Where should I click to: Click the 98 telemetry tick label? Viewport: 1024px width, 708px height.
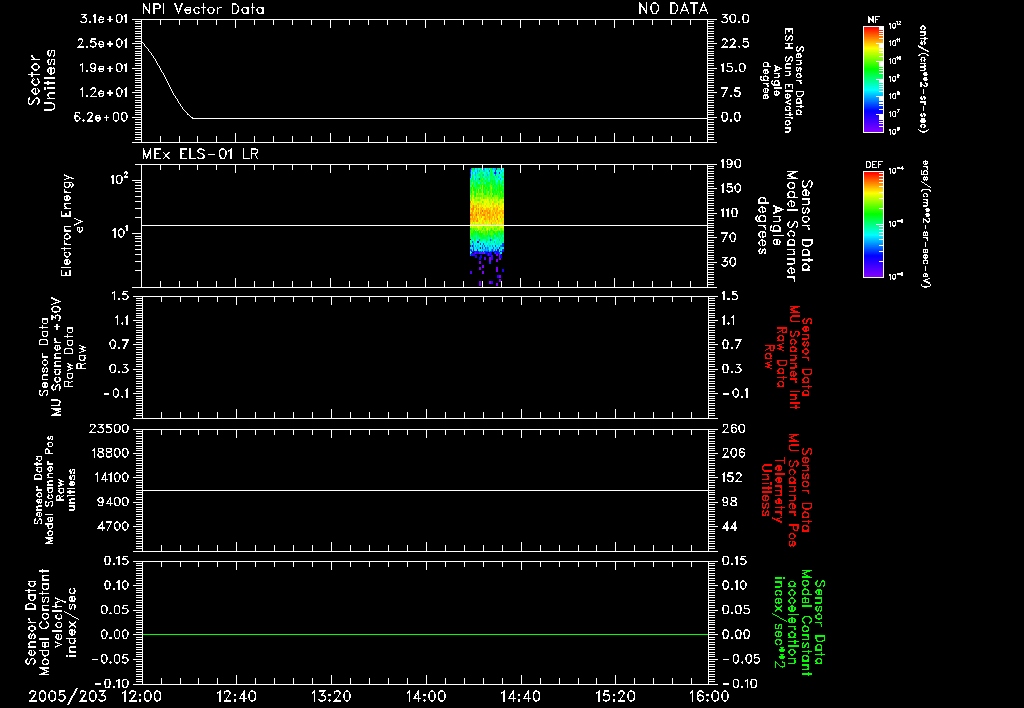[x=729, y=502]
